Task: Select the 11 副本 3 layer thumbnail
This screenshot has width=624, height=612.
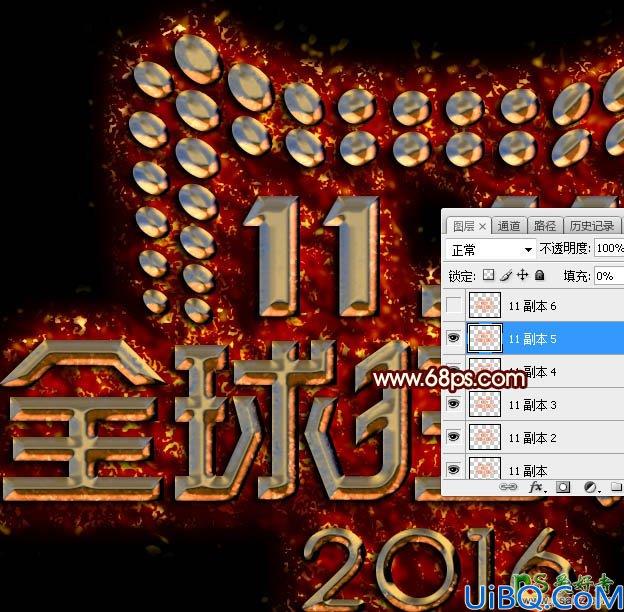Action: point(485,404)
